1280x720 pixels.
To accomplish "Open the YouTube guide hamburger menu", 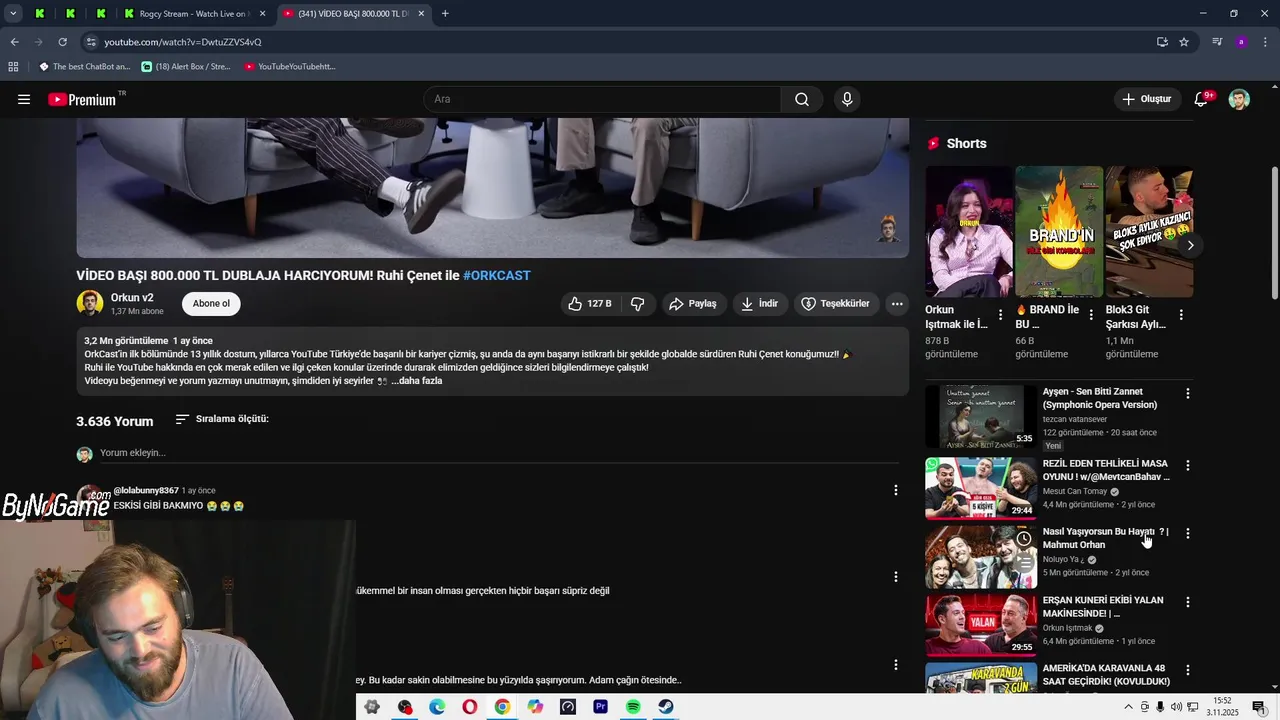I will 24,99.
